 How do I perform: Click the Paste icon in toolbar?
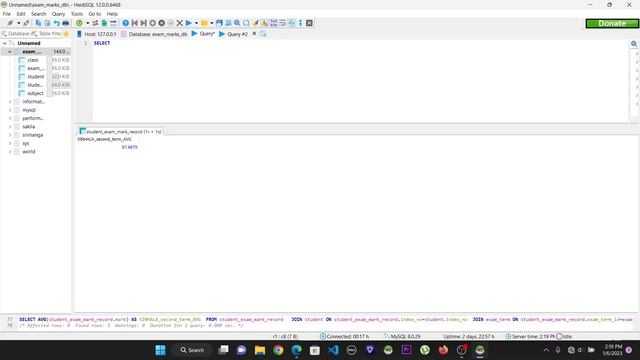[x=47, y=23]
